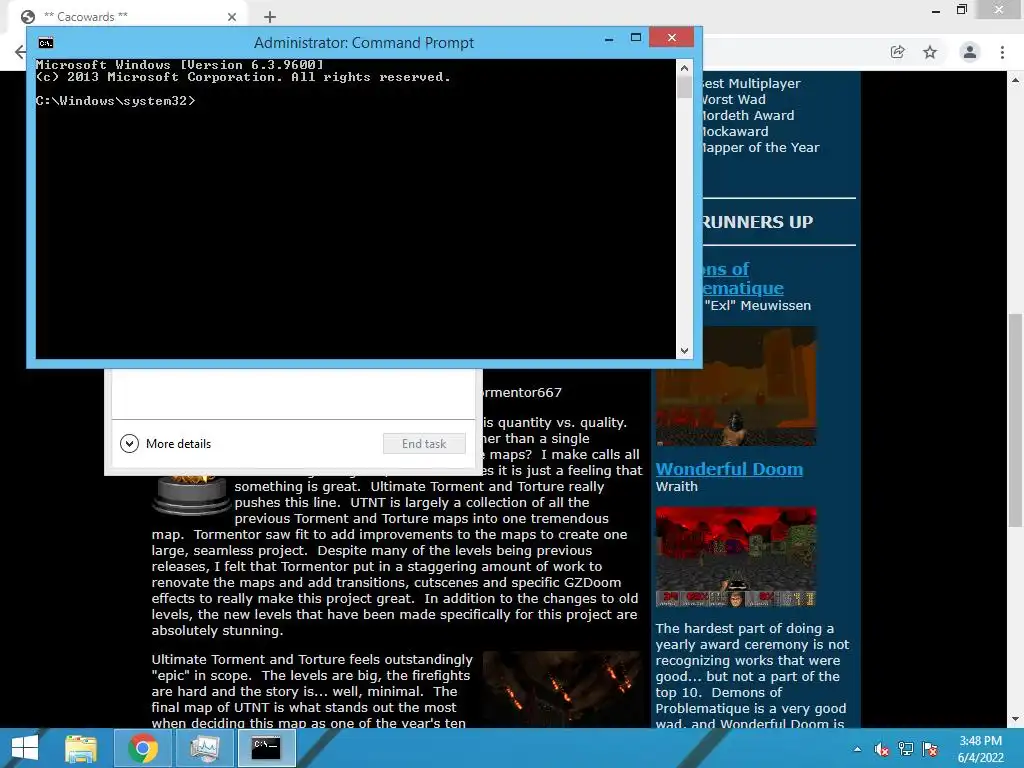Screen dimensions: 1024x768
Task: Open the Start menu Windows logo
Action: pyautogui.click(x=25, y=748)
